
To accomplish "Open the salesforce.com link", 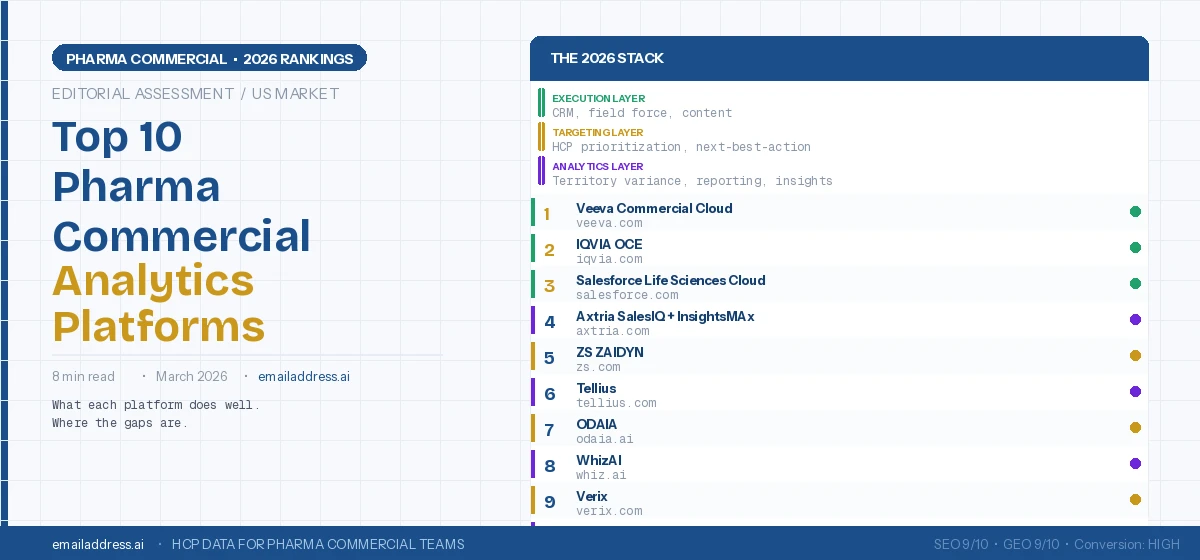I will pyautogui.click(x=627, y=295).
